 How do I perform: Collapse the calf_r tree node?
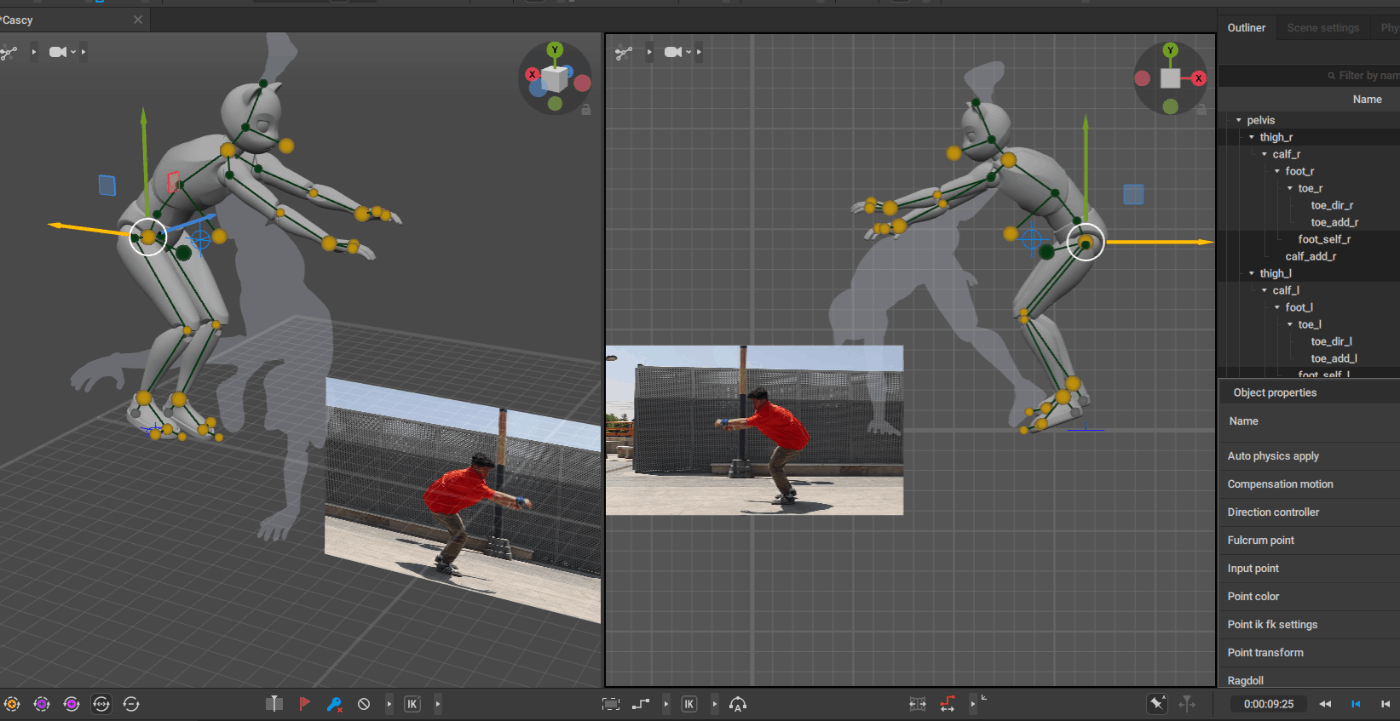[1264, 154]
